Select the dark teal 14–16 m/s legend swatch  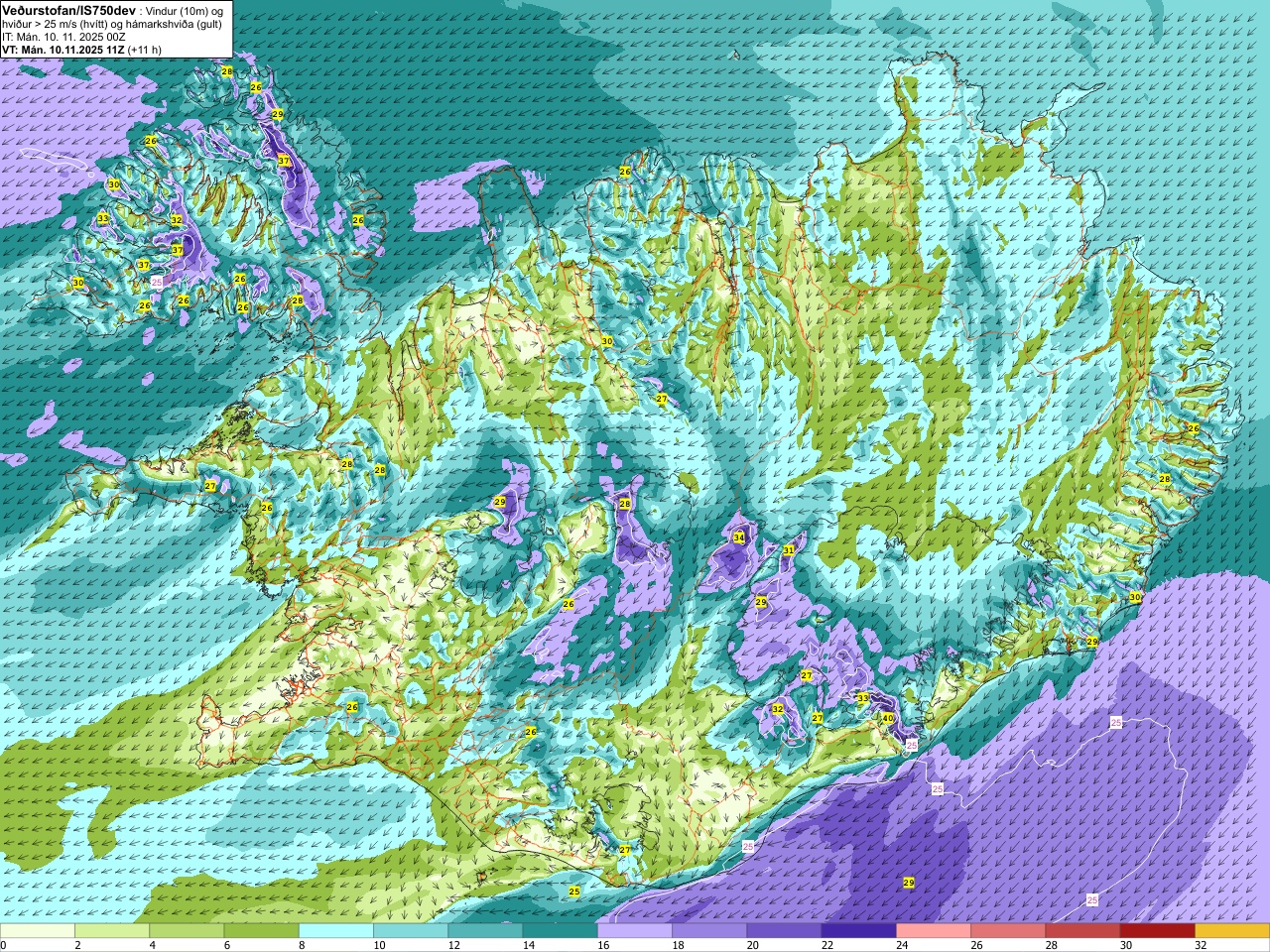point(560,931)
